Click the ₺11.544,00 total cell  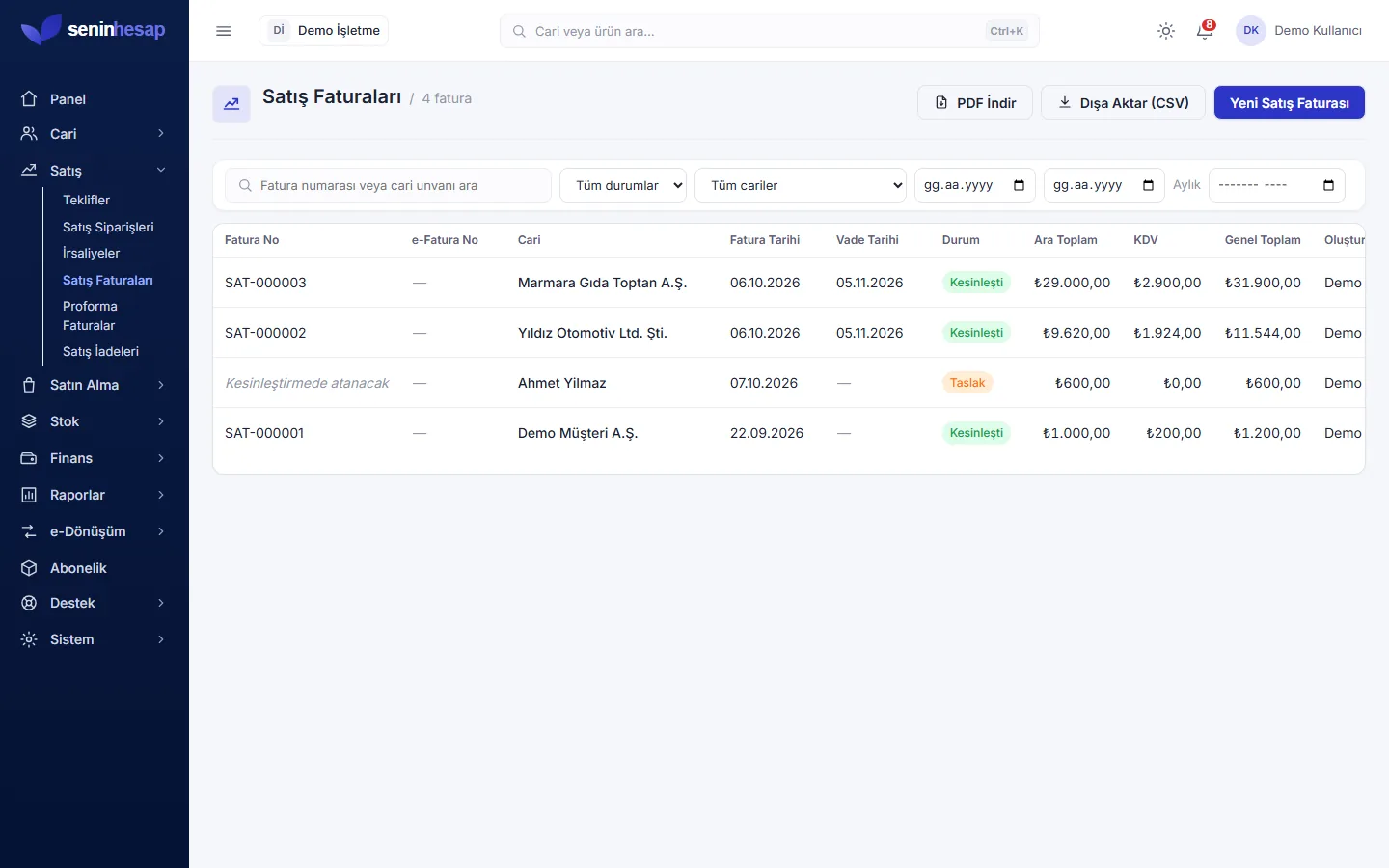click(x=1263, y=333)
